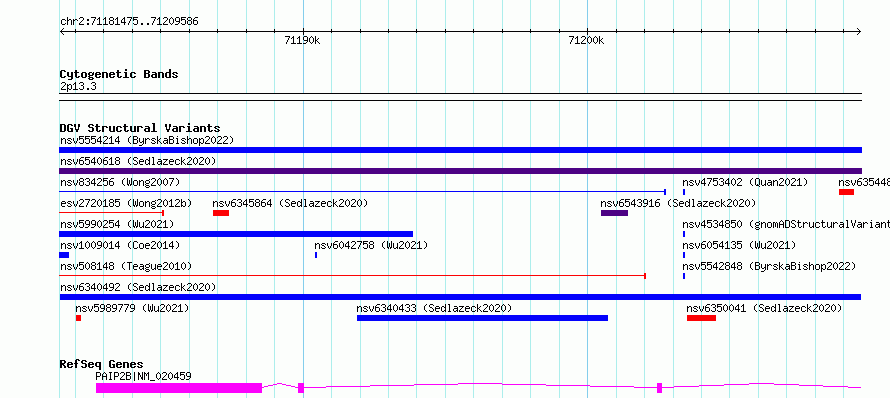890x398 pixels.
Task: Click the nsv5554214 blue variant bar
Action: click(x=460, y=150)
